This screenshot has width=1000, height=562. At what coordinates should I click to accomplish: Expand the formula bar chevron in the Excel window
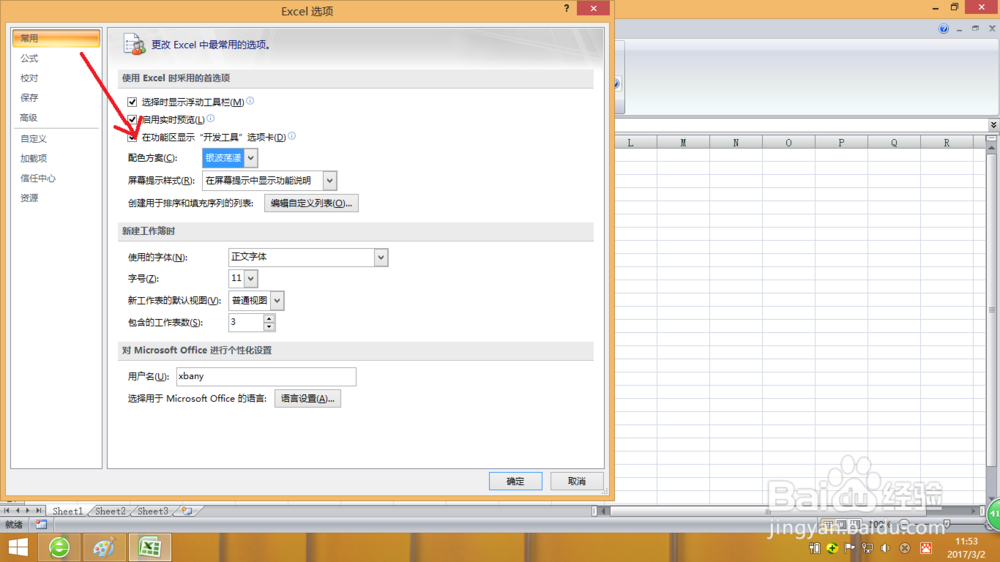(993, 125)
